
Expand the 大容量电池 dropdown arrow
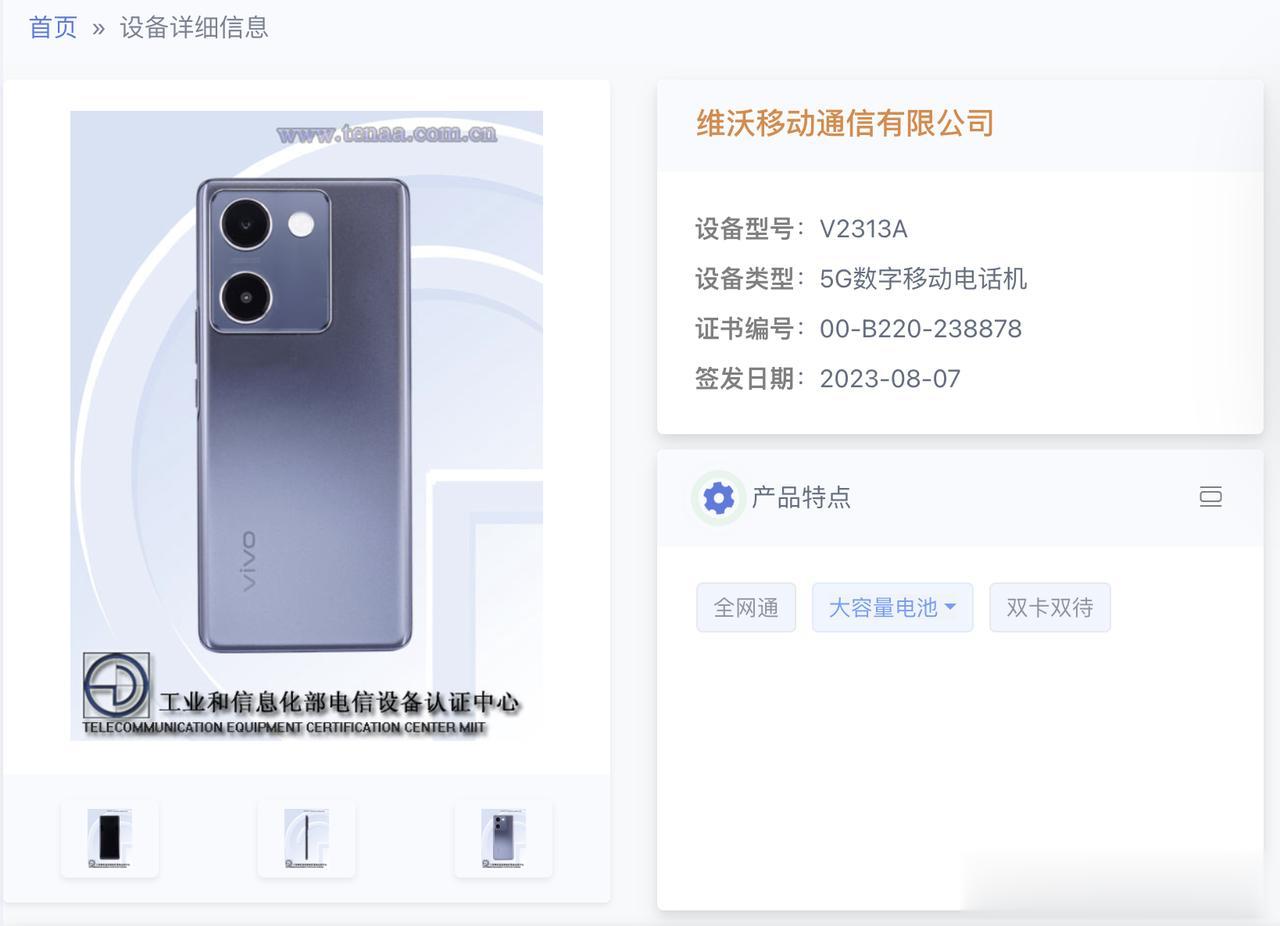click(x=950, y=607)
